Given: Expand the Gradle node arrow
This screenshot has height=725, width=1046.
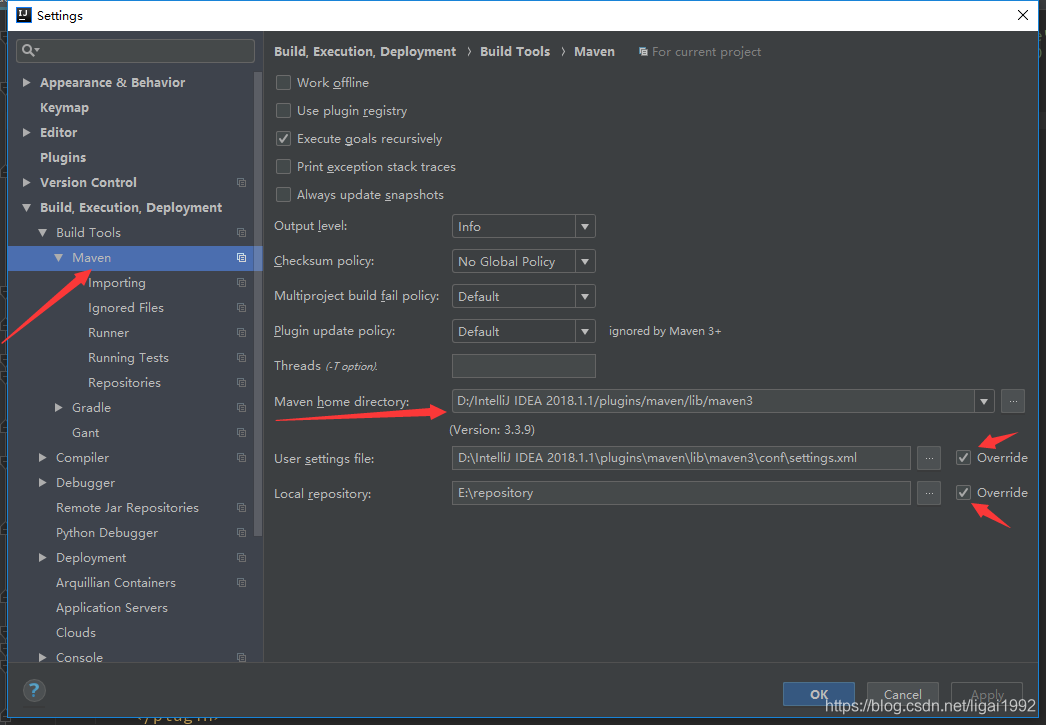Looking at the screenshot, I should pos(59,408).
